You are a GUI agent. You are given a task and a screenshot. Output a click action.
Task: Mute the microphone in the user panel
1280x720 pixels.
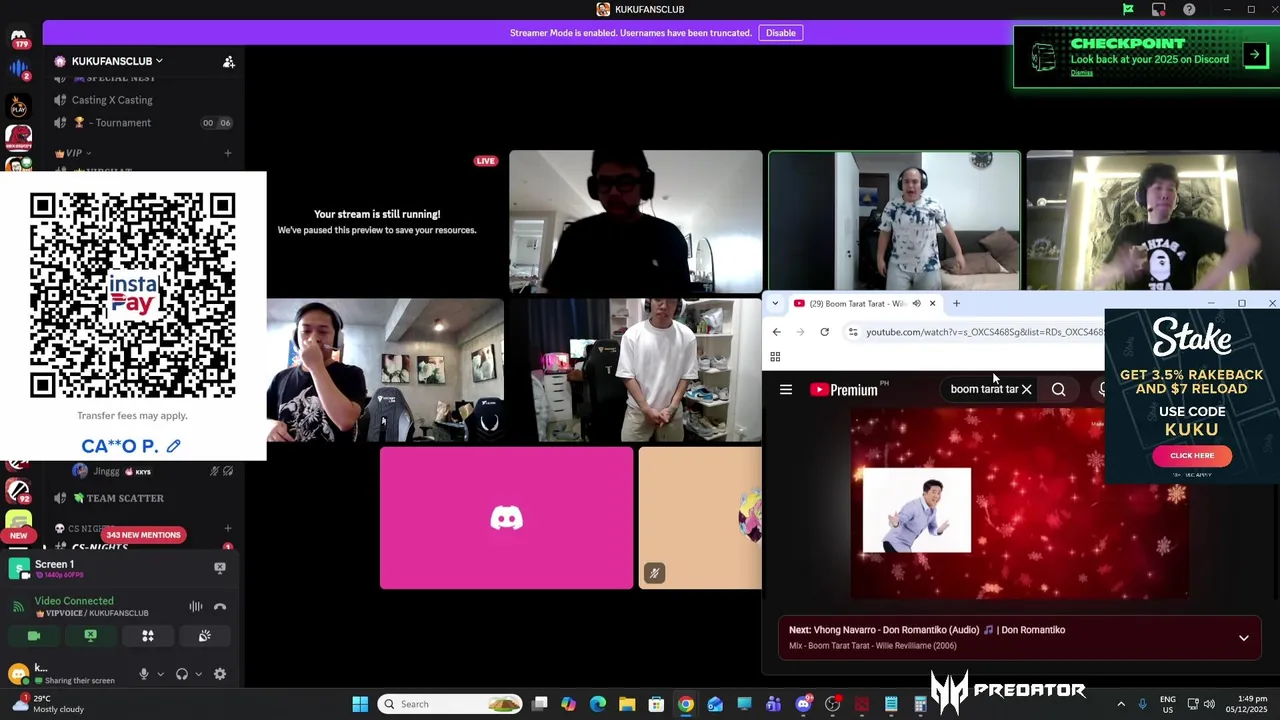(144, 674)
